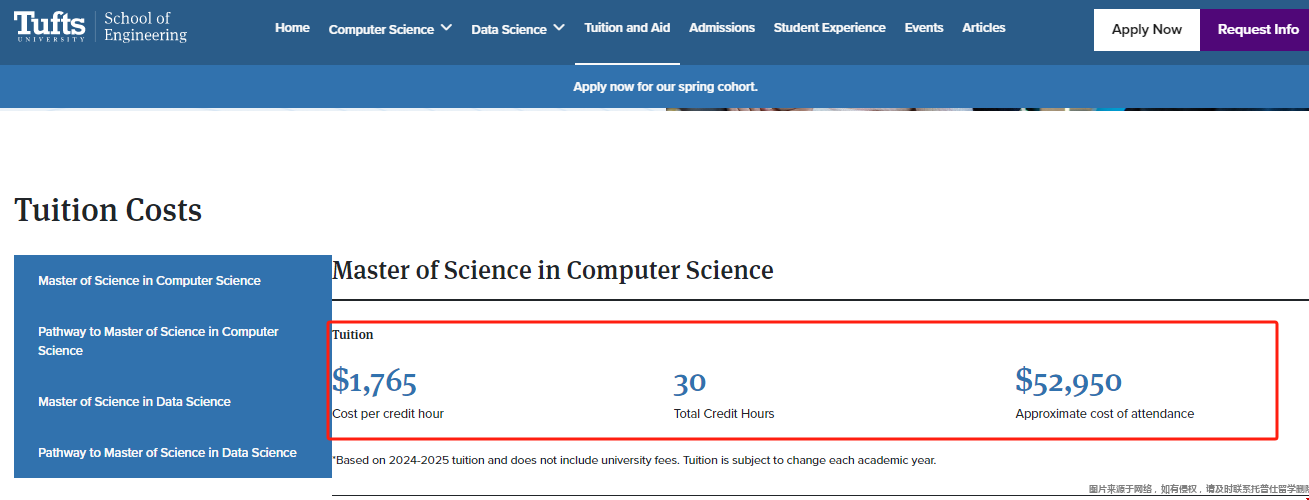The width and height of the screenshot is (1309, 500).
Task: Click the Tufts University logo
Action: 49,27
